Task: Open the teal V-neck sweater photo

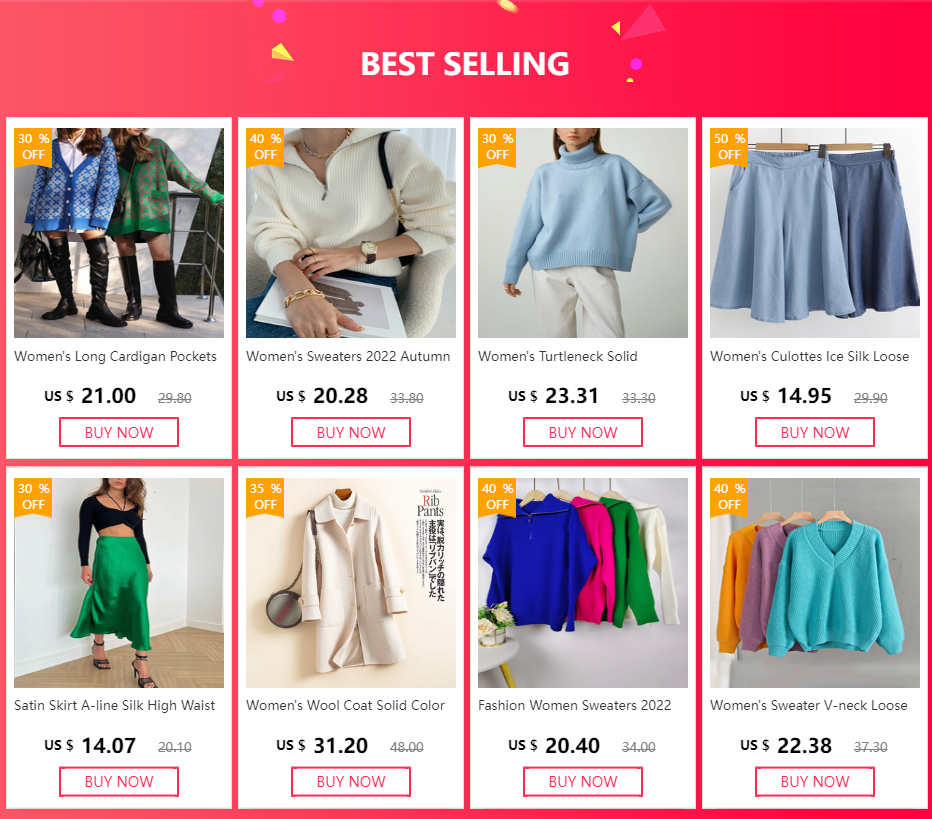Action: 815,583
